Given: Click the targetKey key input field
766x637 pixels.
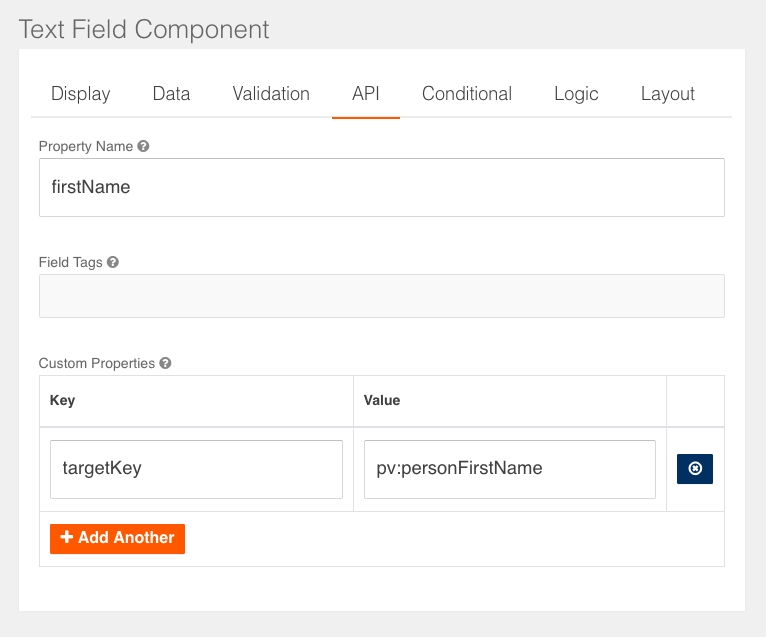Looking at the screenshot, I should 196,468.
